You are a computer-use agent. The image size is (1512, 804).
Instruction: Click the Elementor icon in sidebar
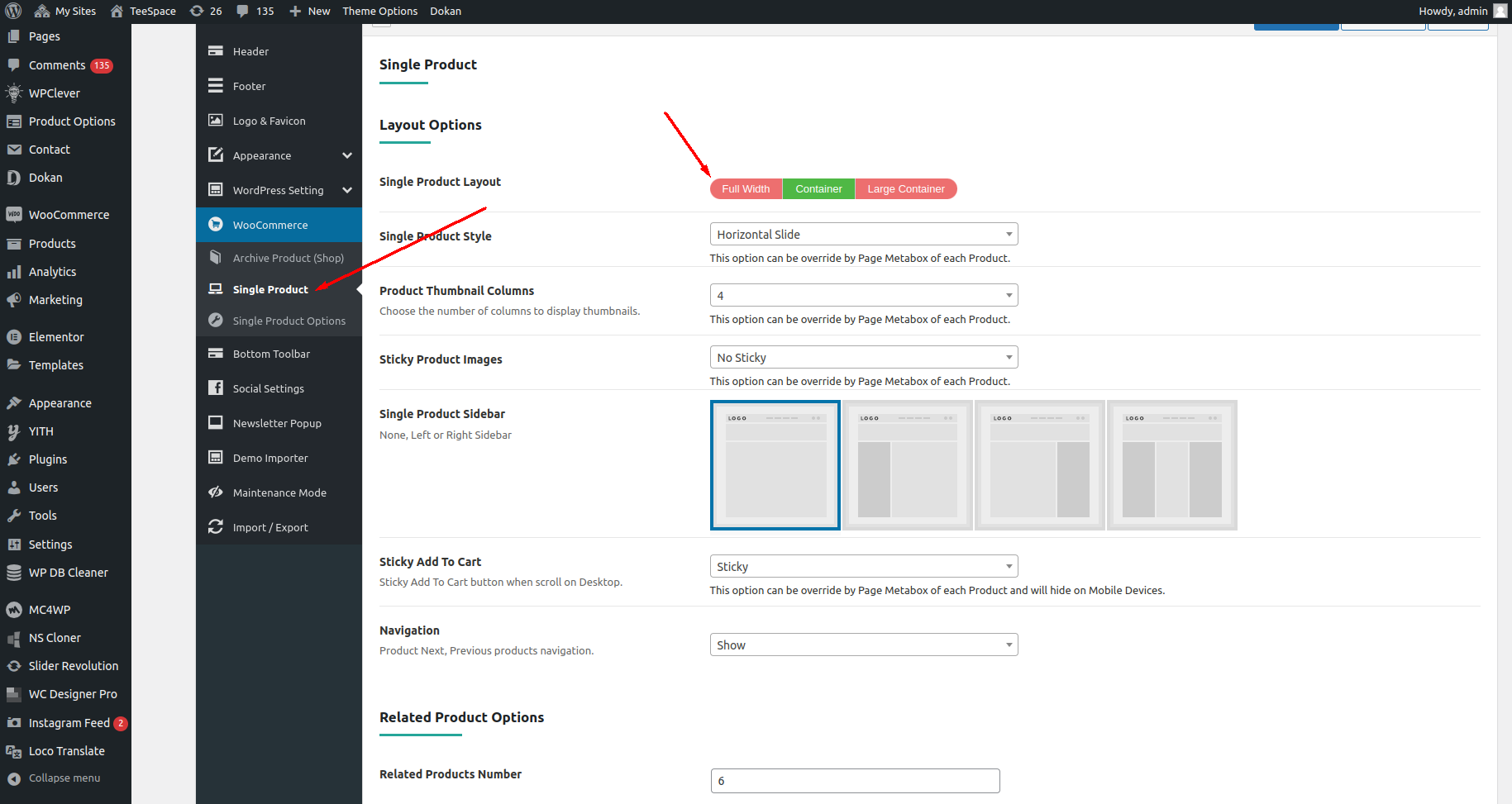(13, 337)
